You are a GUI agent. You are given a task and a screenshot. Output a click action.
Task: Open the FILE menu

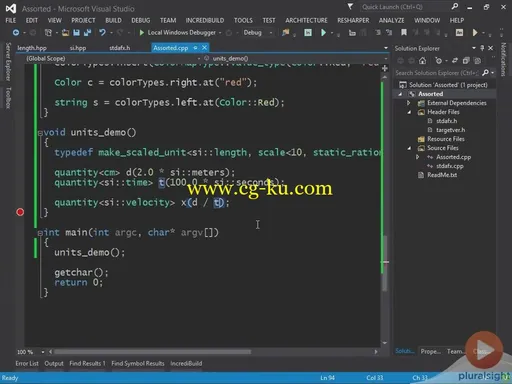tap(11, 20)
